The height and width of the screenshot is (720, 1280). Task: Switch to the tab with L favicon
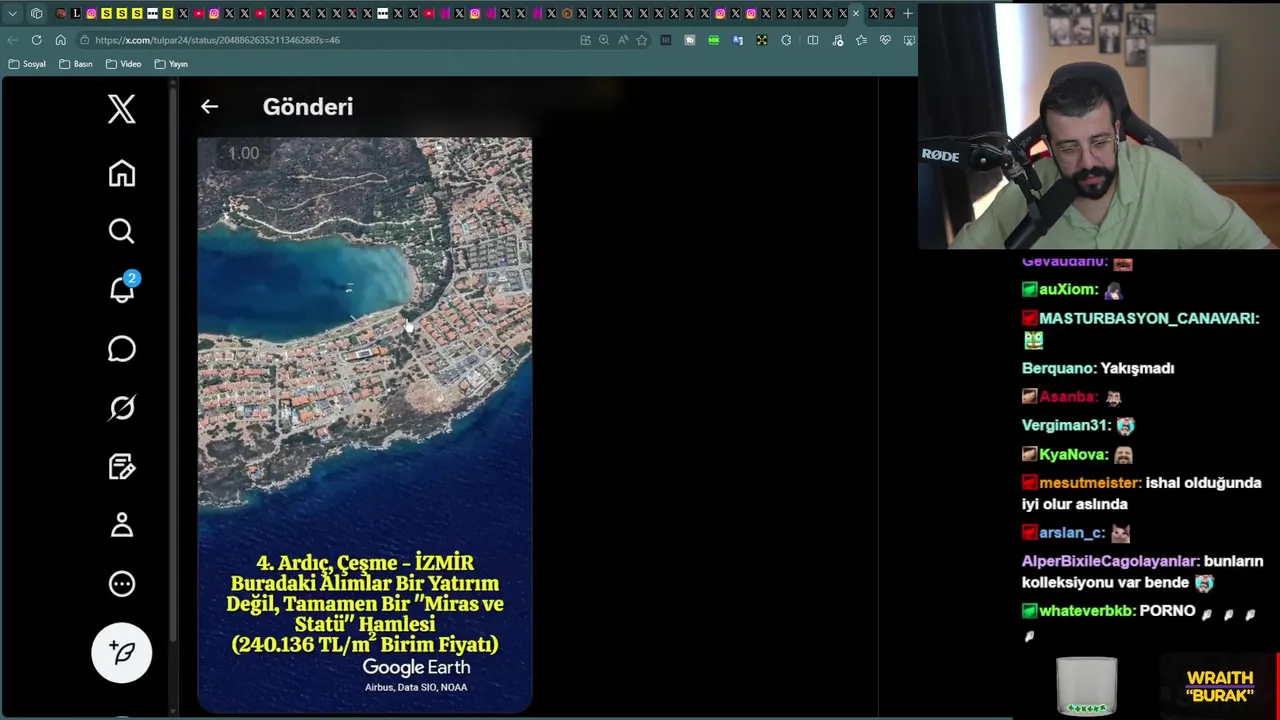click(76, 13)
